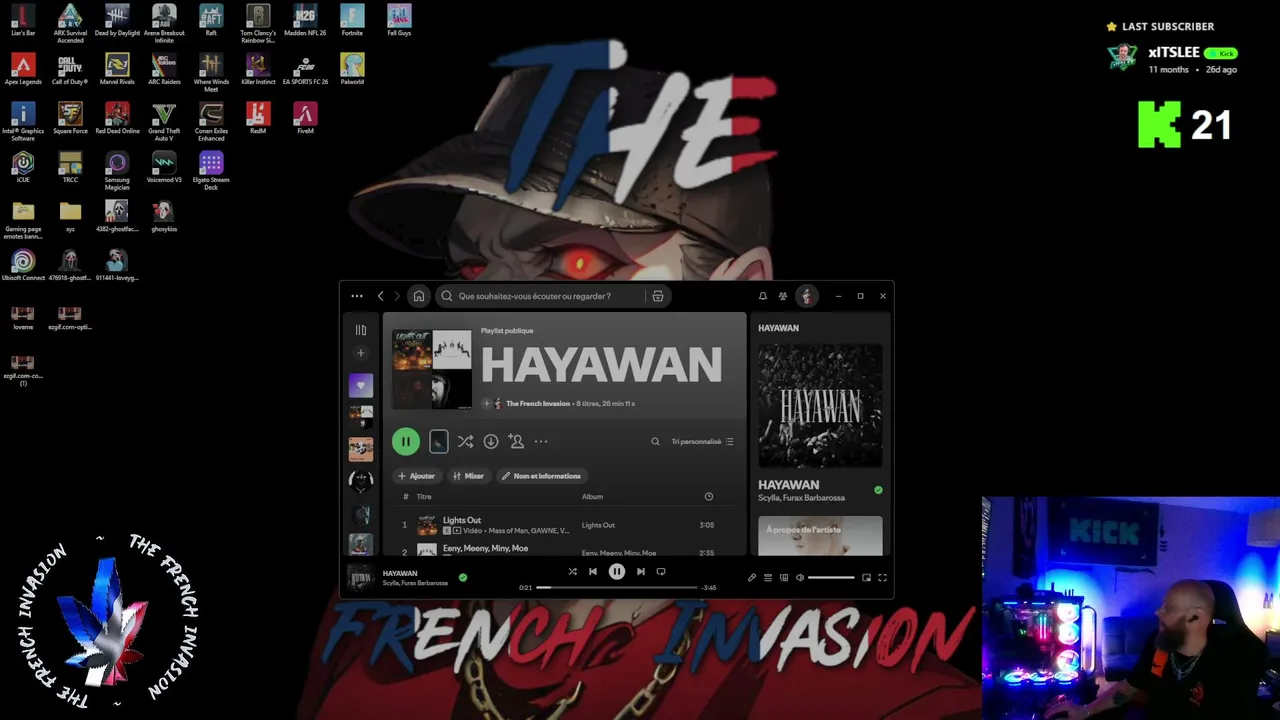Toggle shuffle in the bottom player bar
This screenshot has height=720, width=1280.
click(x=572, y=572)
